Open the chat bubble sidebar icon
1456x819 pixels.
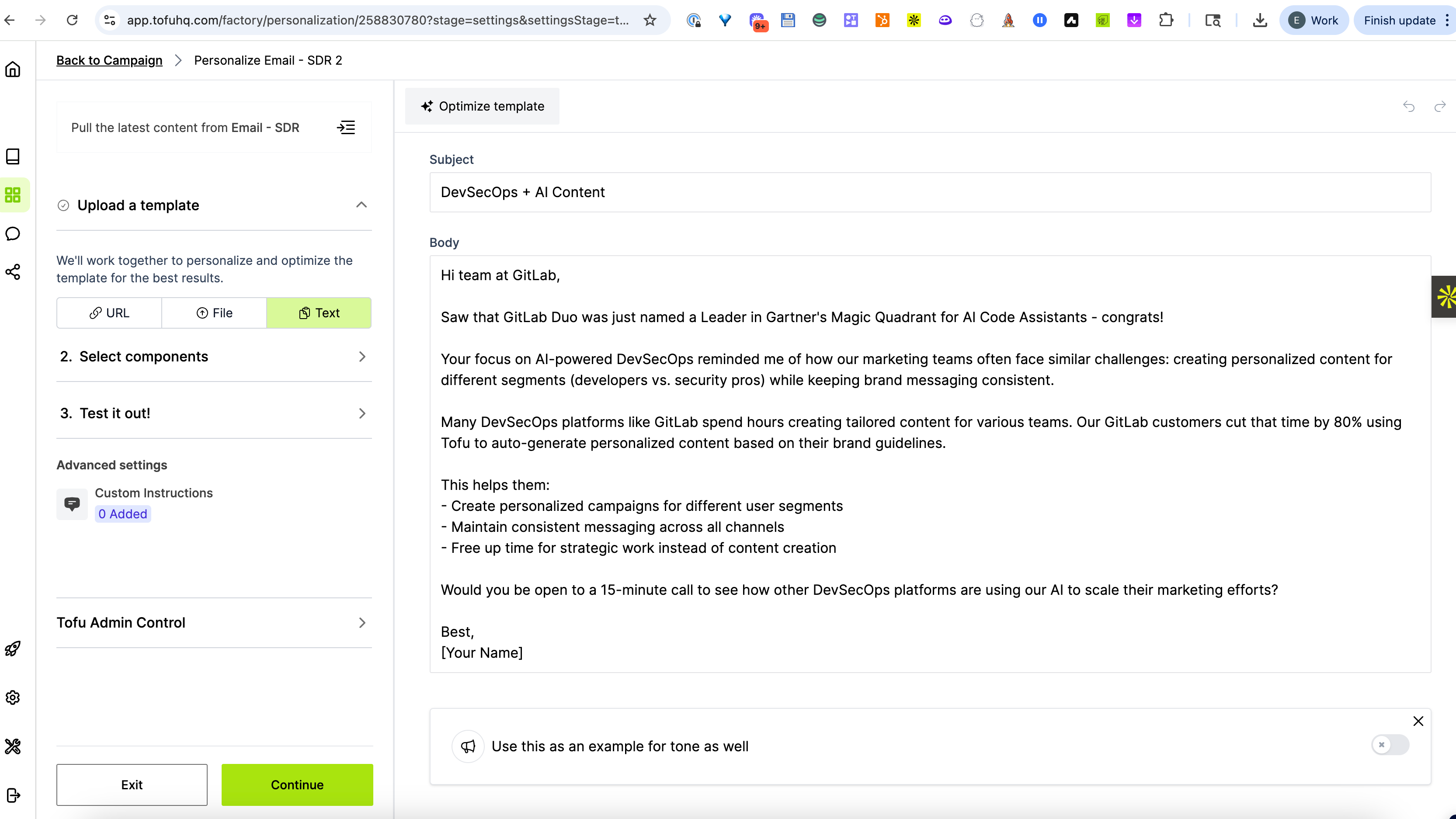pos(12,234)
